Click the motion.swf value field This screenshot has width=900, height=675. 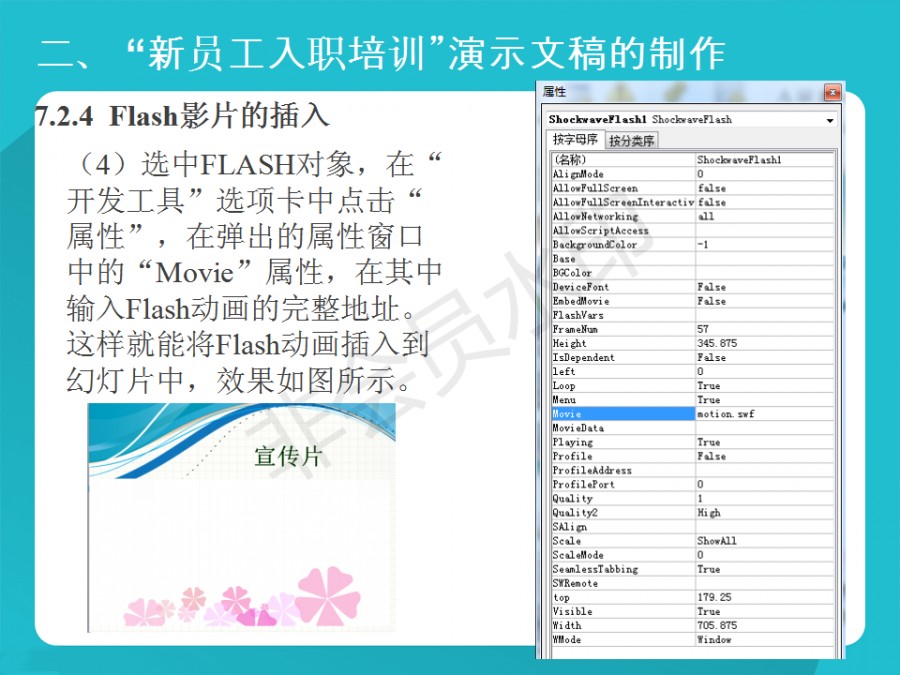click(765, 414)
